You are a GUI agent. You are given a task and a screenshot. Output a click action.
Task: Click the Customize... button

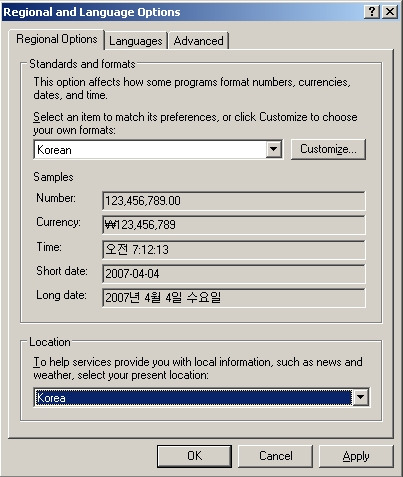pos(328,149)
